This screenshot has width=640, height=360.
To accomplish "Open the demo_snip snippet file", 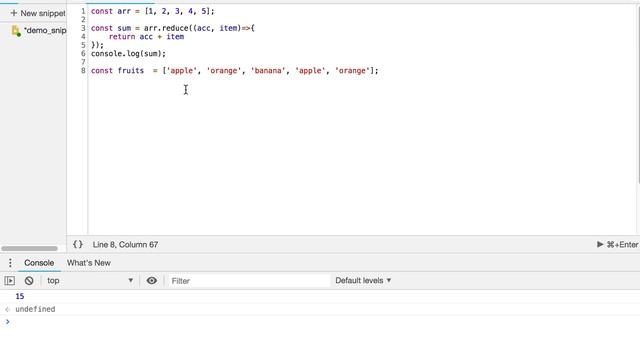I will click(45, 30).
